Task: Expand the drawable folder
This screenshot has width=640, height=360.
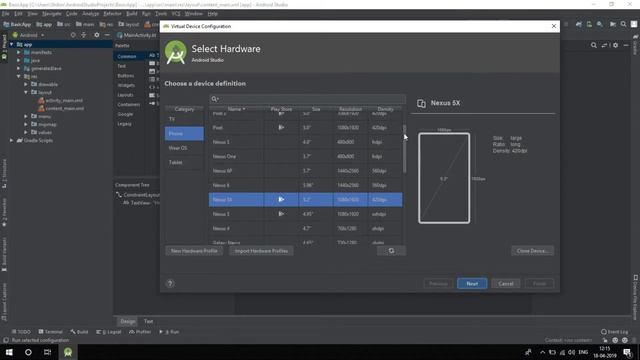Action: click(26, 84)
